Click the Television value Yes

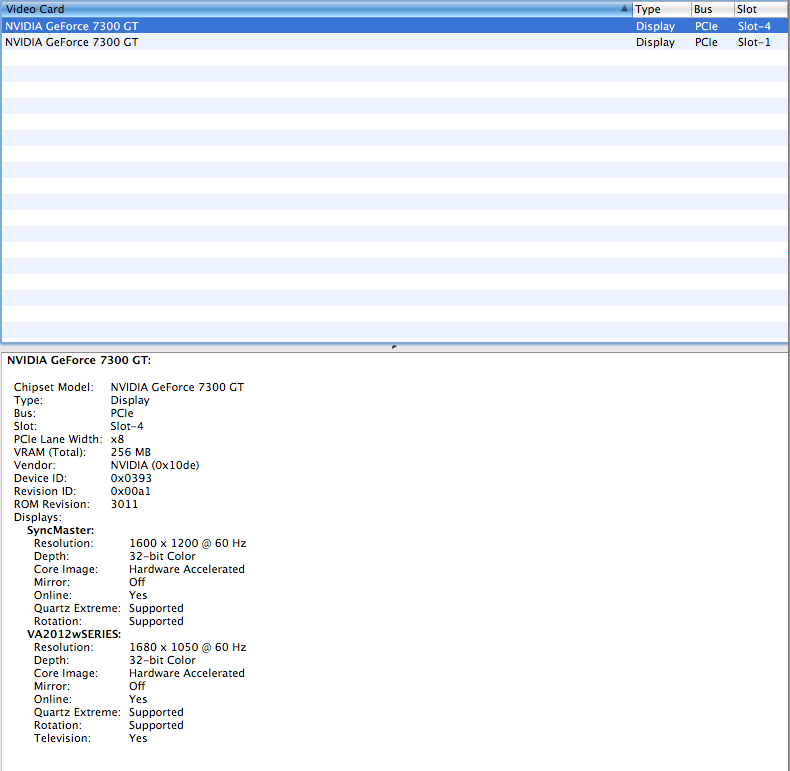pyautogui.click(x=138, y=738)
